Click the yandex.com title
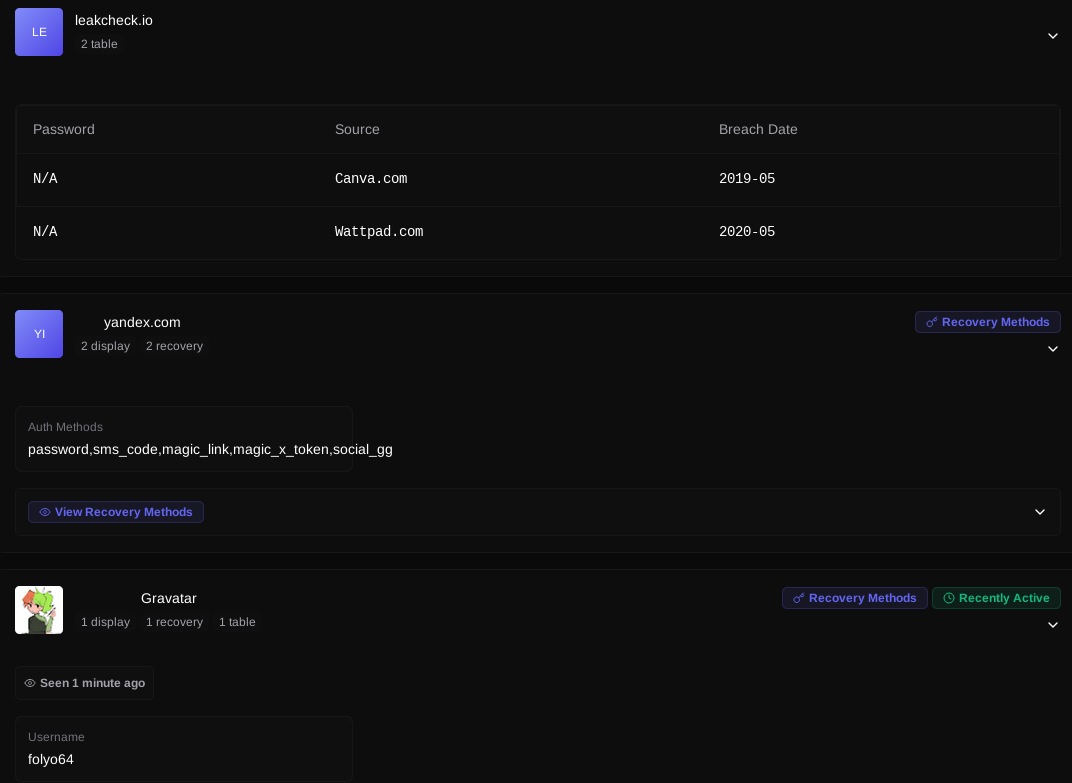1072x783 pixels. (x=142, y=322)
